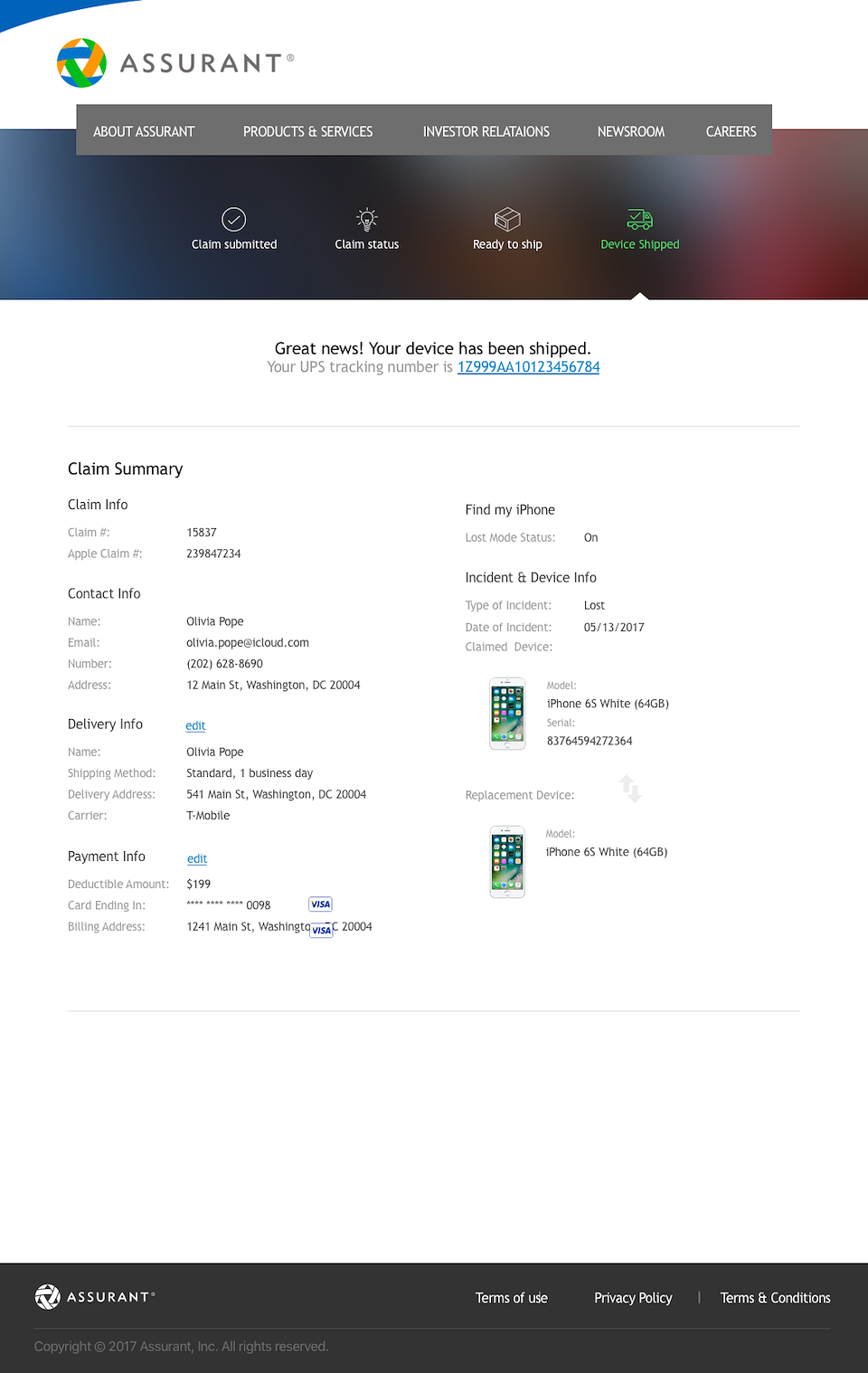
Task: Click the Ready to ship box icon
Action: [507, 219]
